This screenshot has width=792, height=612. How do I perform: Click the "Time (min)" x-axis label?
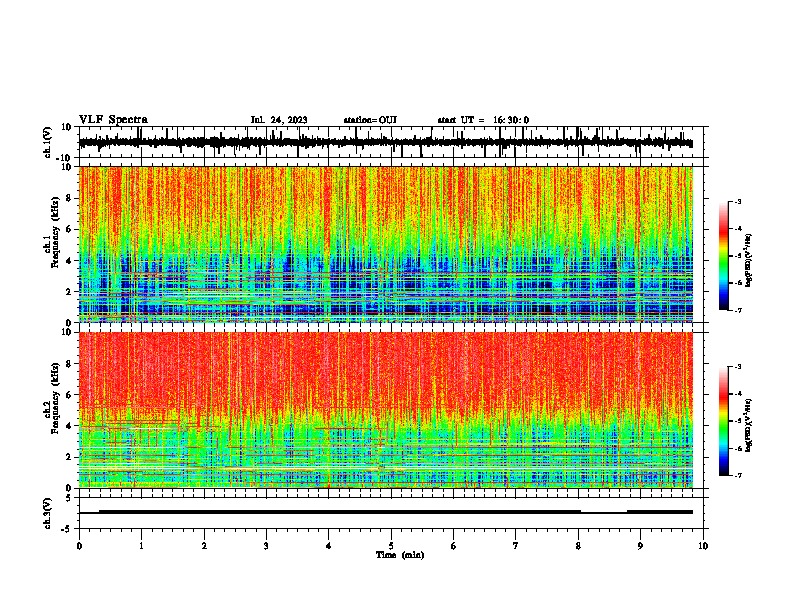(x=400, y=555)
